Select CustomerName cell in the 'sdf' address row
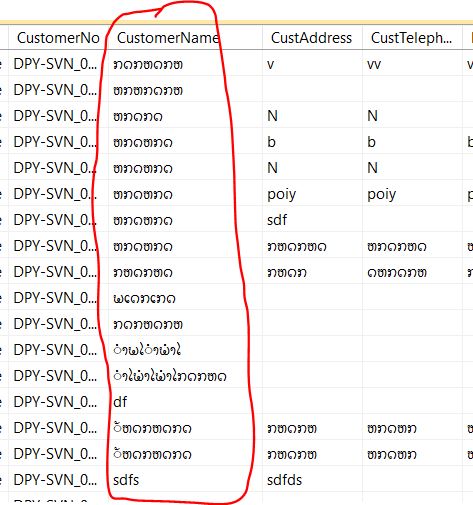The width and height of the screenshot is (473, 505). tap(185, 220)
